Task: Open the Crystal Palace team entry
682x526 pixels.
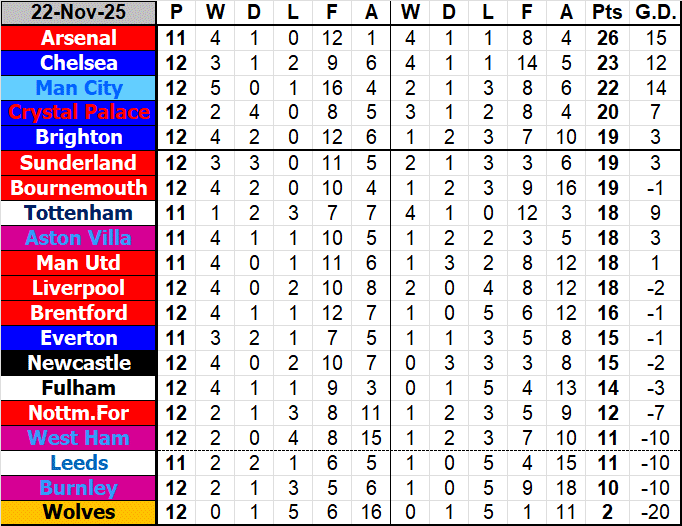Action: pos(79,113)
